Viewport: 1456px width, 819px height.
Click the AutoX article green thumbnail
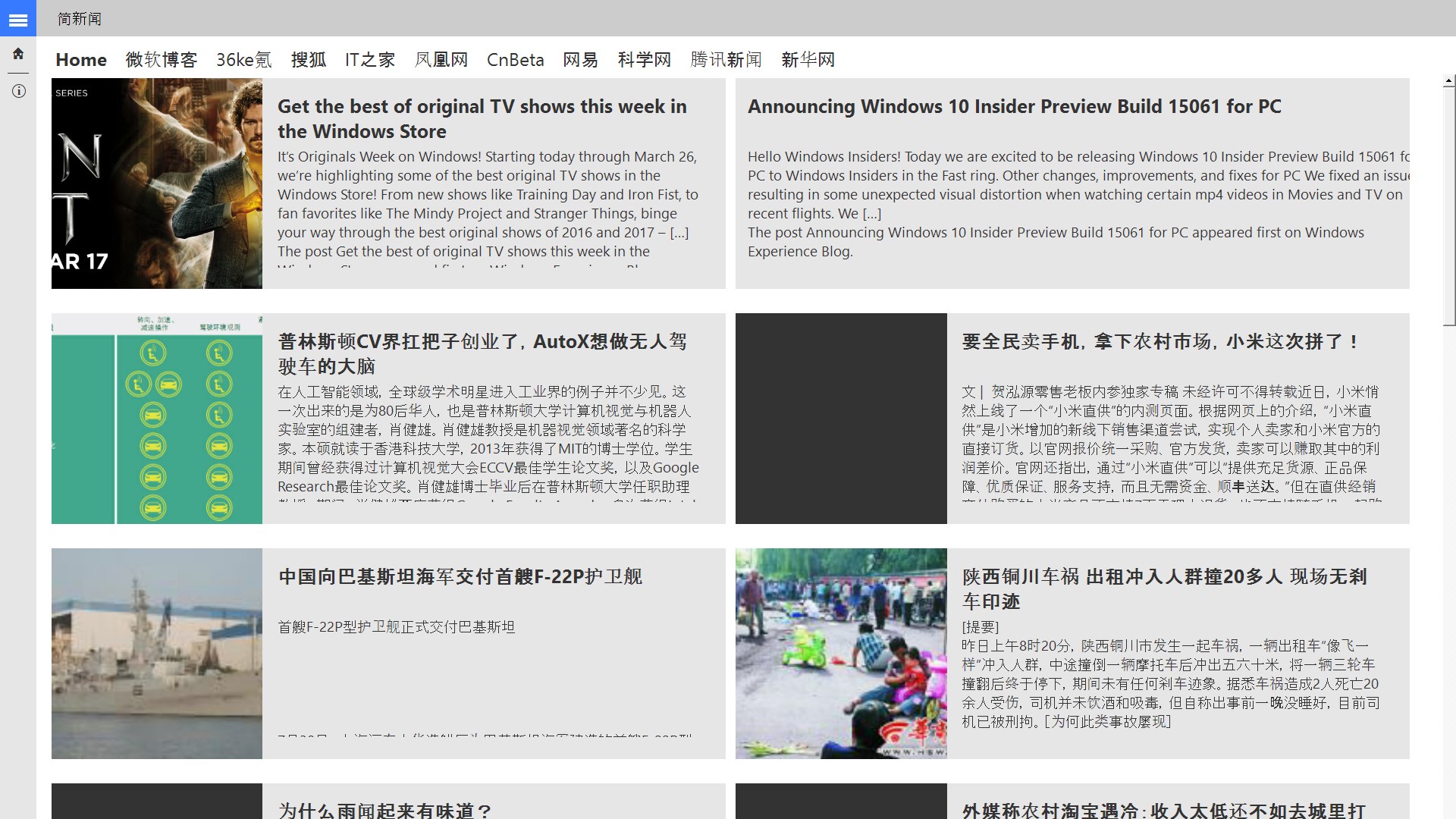tap(157, 419)
